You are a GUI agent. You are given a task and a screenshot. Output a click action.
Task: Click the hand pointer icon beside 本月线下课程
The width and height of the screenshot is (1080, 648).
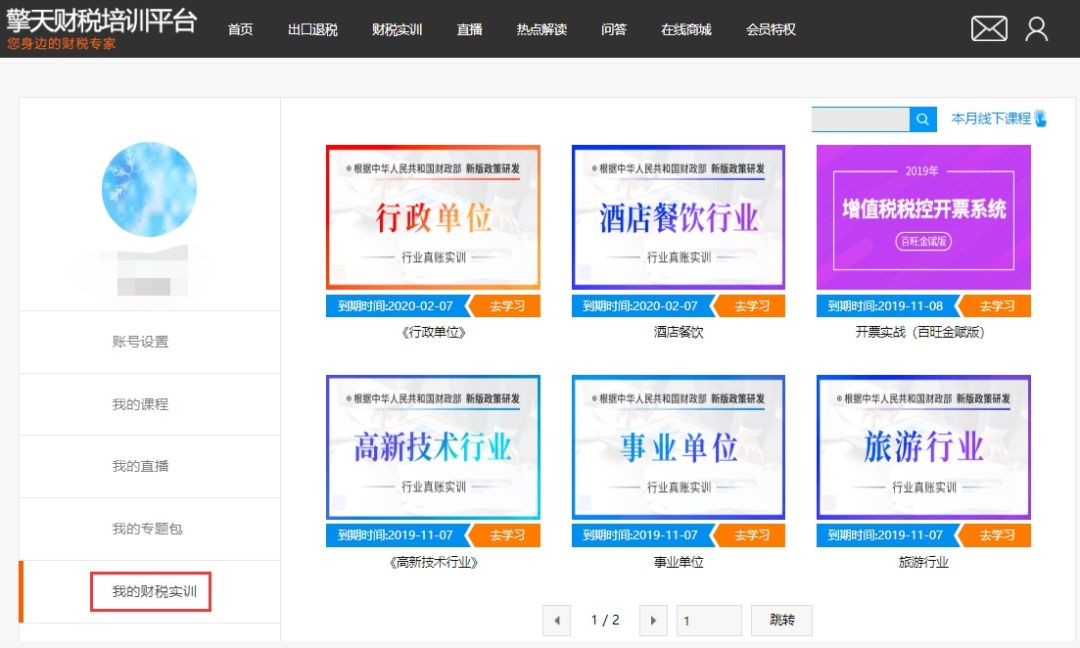(1039, 119)
